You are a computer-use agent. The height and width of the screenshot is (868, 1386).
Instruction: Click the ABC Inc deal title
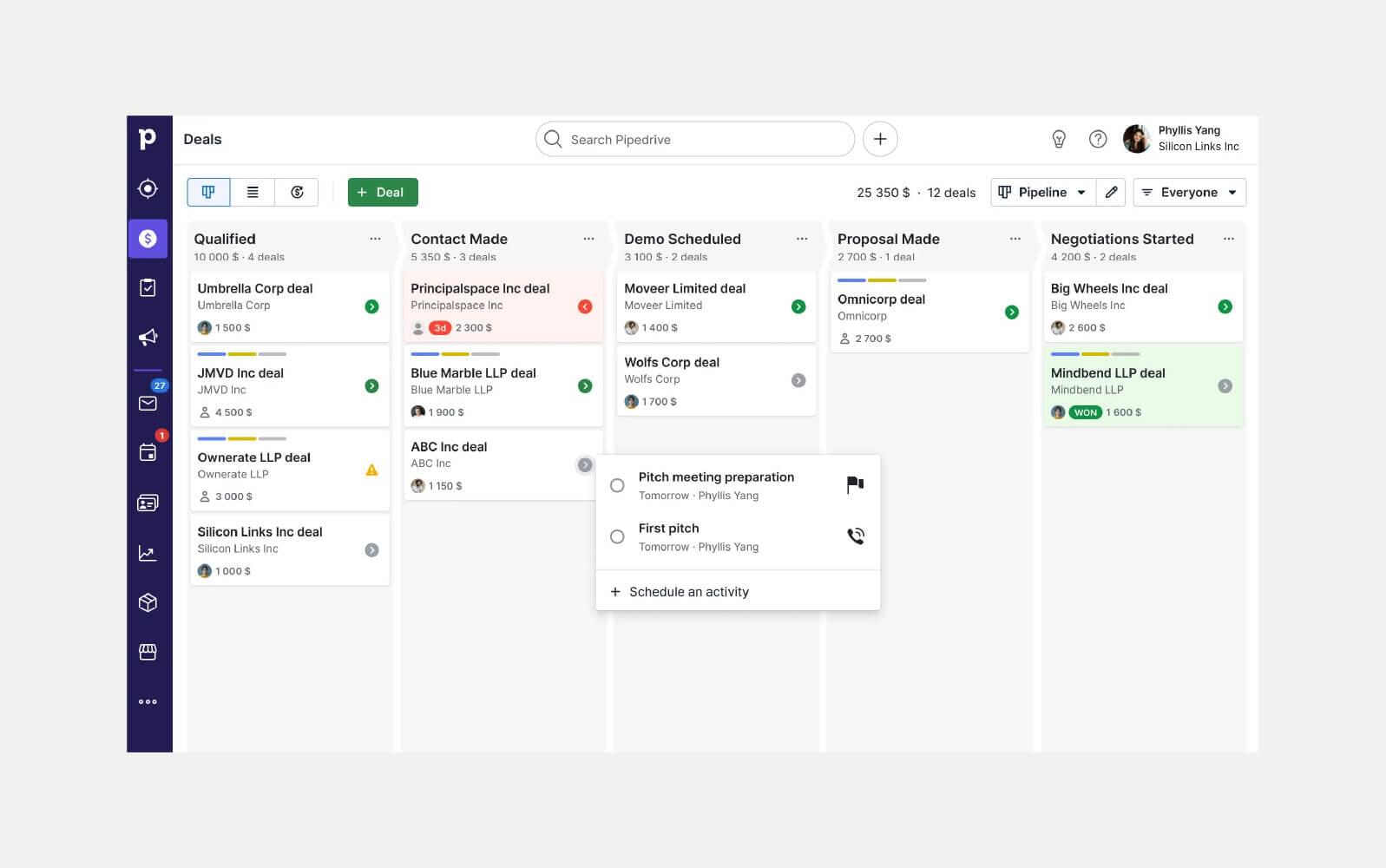[x=449, y=446]
